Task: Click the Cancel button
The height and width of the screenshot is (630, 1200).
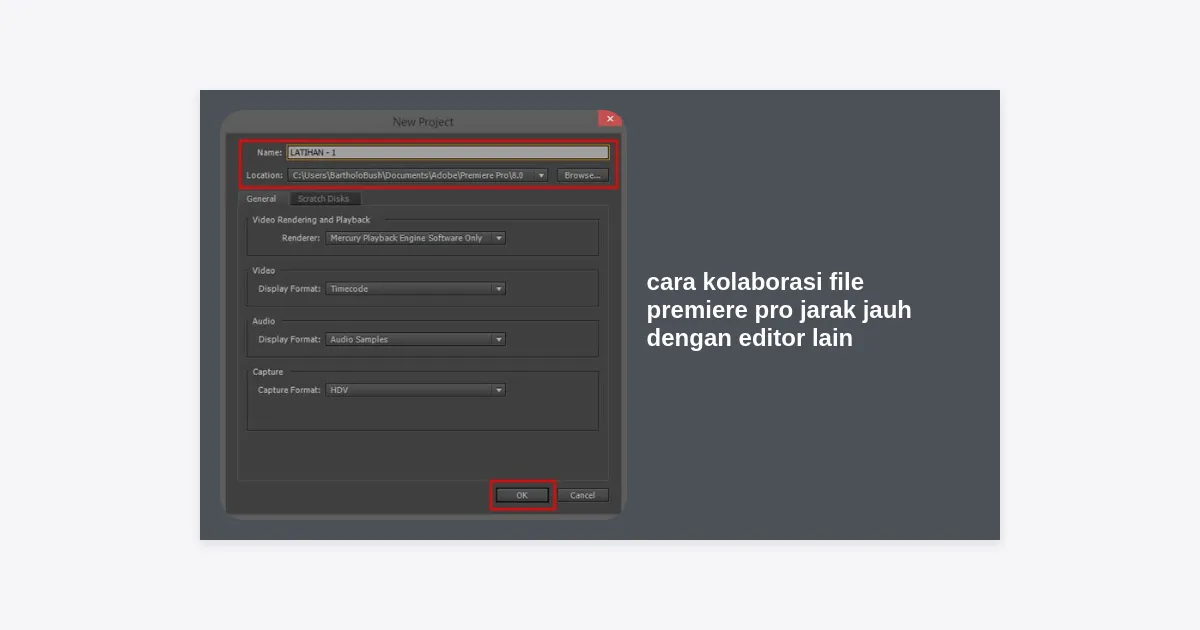Action: pos(582,495)
